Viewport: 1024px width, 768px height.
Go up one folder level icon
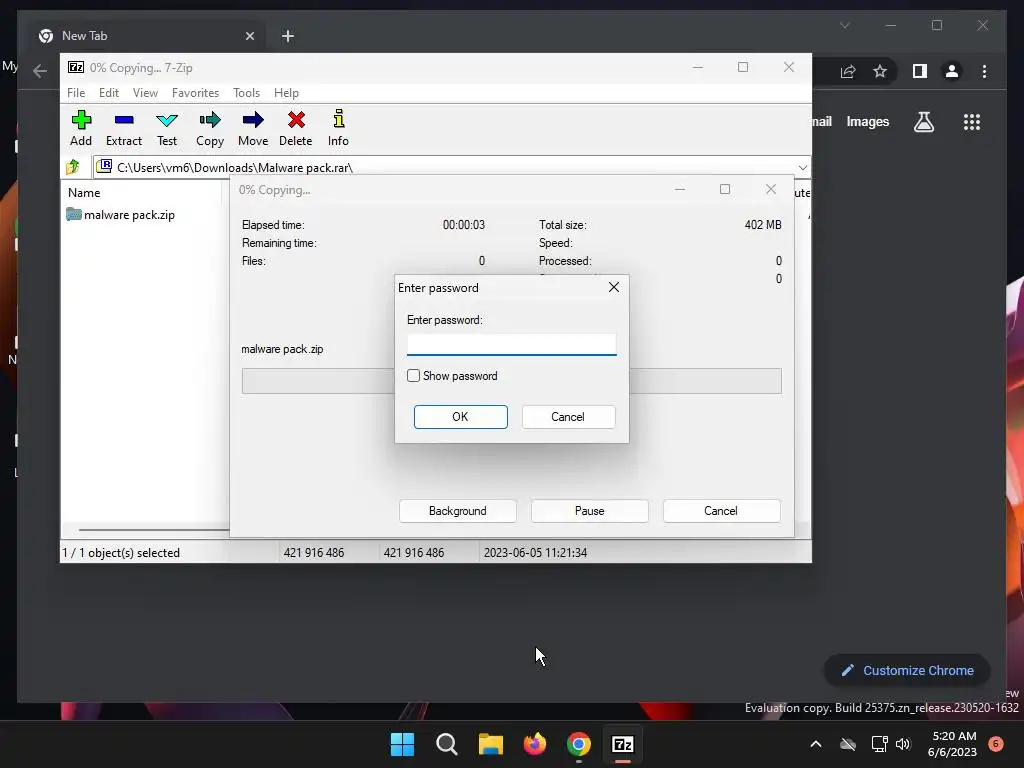(72, 167)
